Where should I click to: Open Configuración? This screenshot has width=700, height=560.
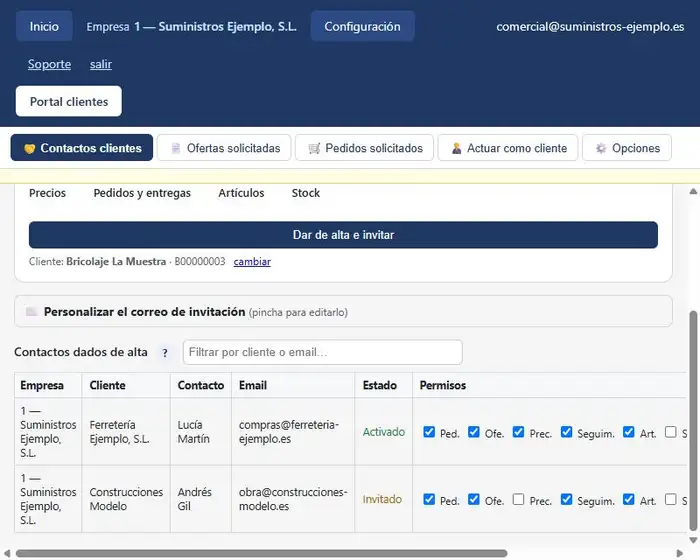pos(362,26)
